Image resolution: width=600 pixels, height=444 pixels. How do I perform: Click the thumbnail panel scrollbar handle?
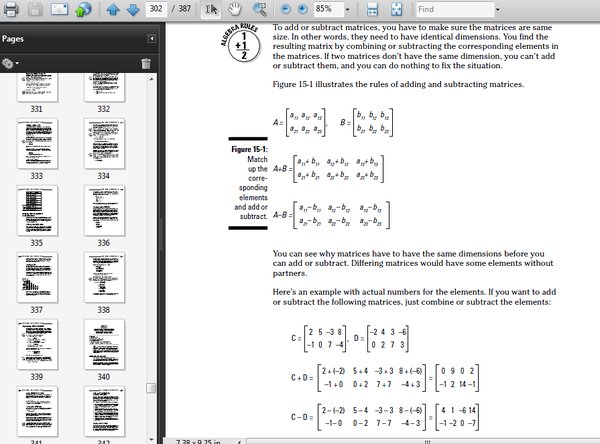point(152,388)
